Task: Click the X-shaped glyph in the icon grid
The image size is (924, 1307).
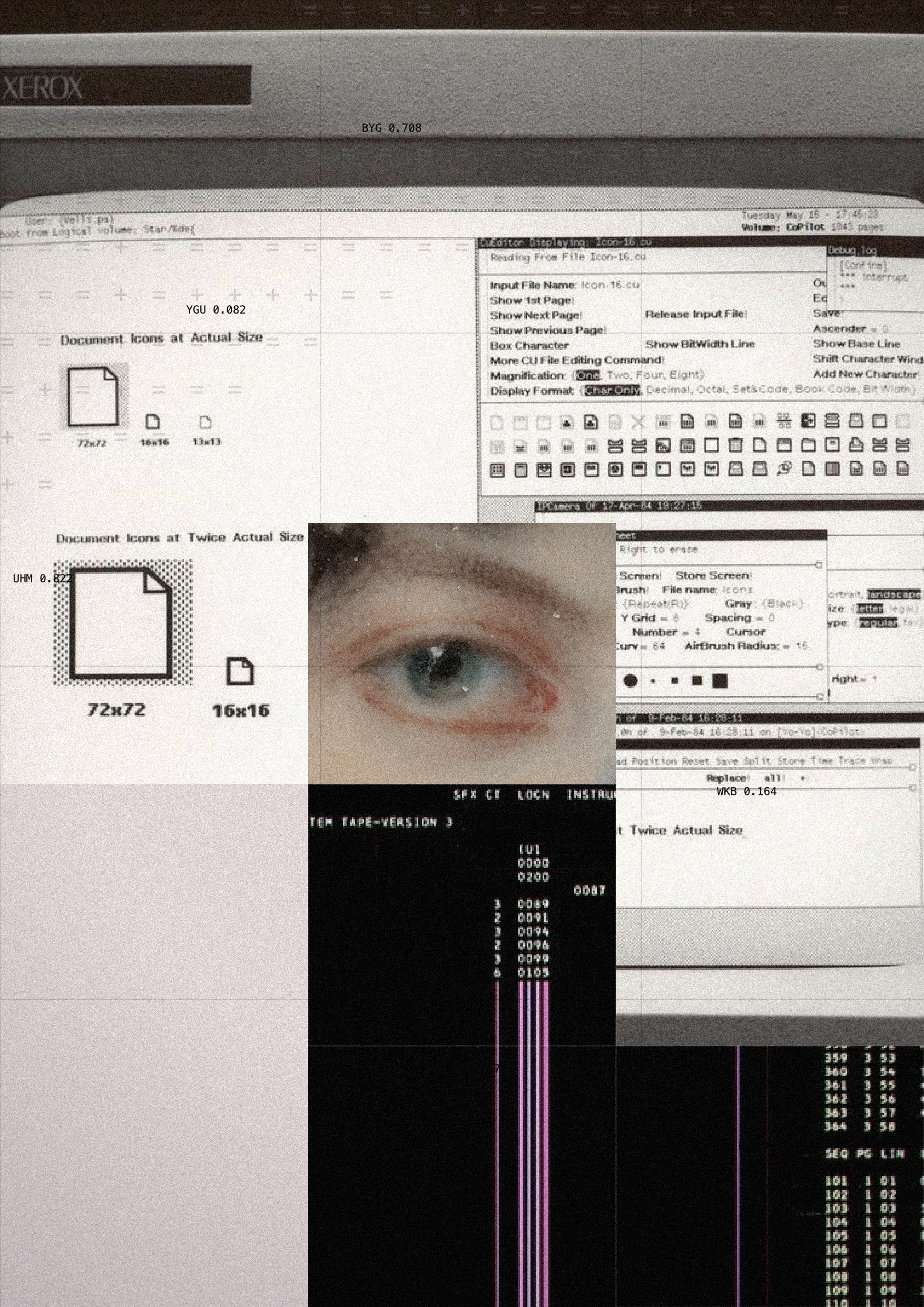Action: pyautogui.click(x=639, y=422)
